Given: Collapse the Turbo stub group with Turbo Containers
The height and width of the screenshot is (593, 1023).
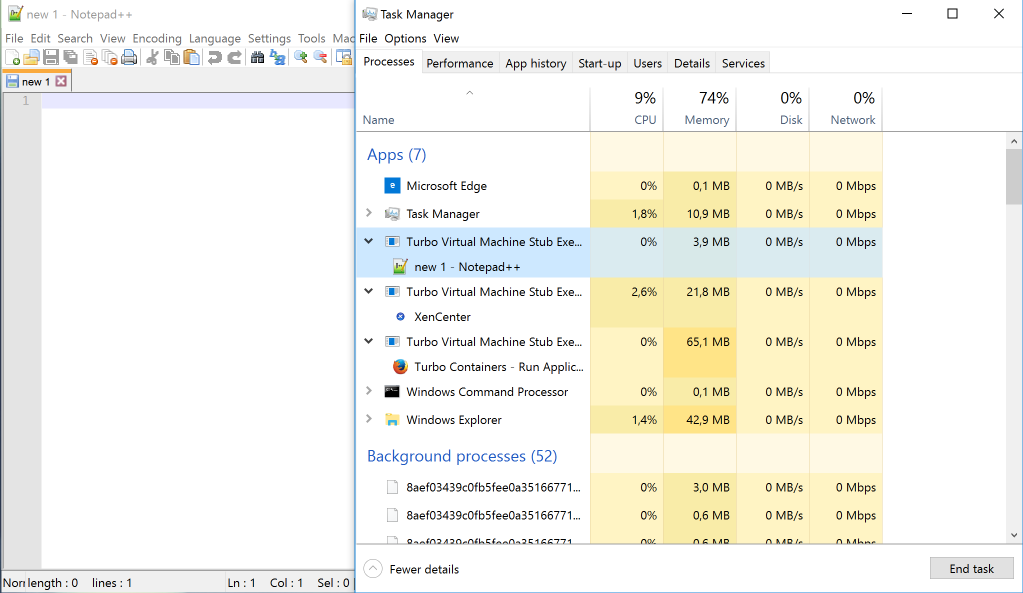Looking at the screenshot, I should pyautogui.click(x=369, y=341).
